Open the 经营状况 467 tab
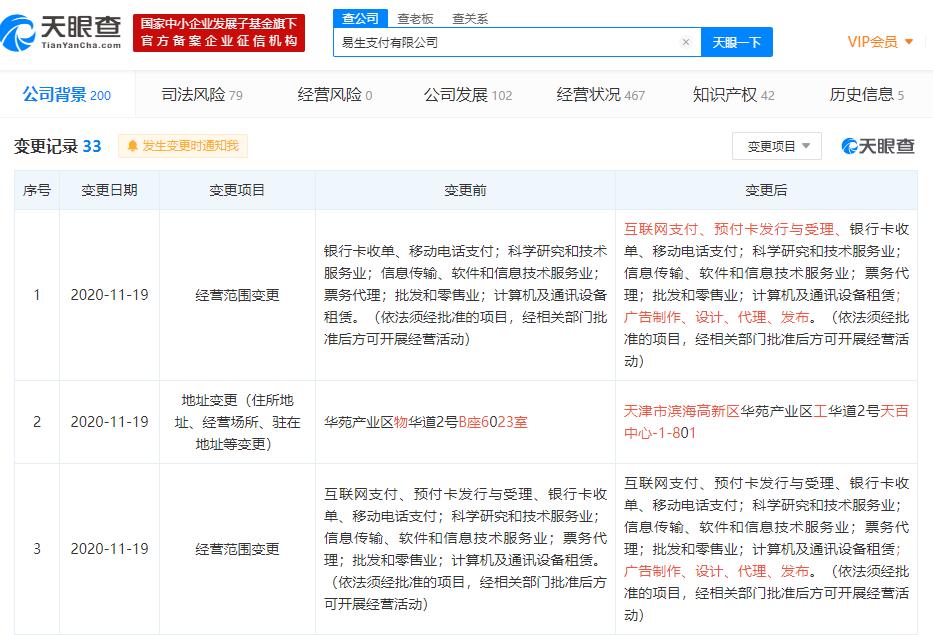 pos(600,94)
